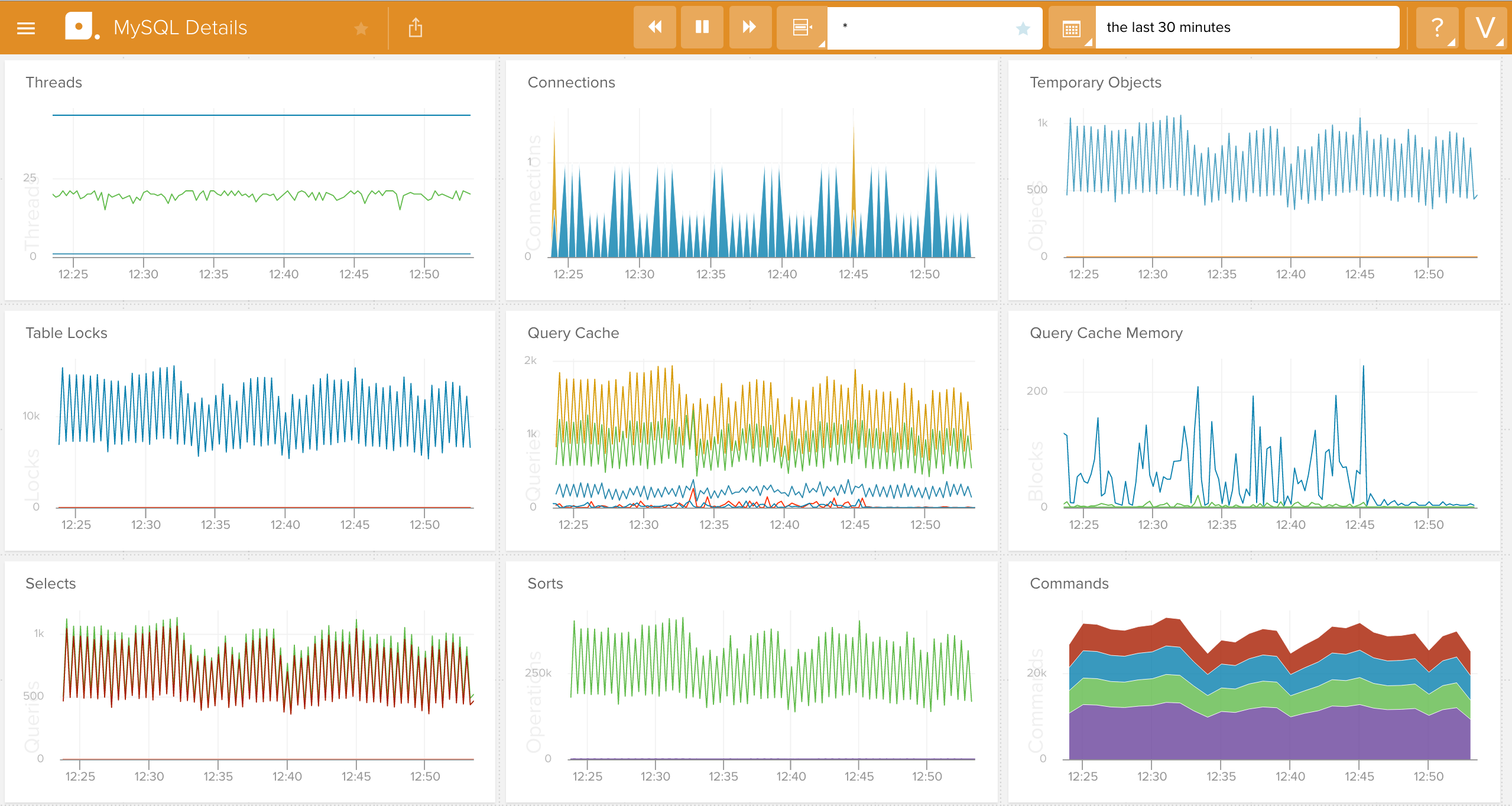Open the hamburger navigation menu
Viewport: 1512px width, 806px height.
coord(26,28)
